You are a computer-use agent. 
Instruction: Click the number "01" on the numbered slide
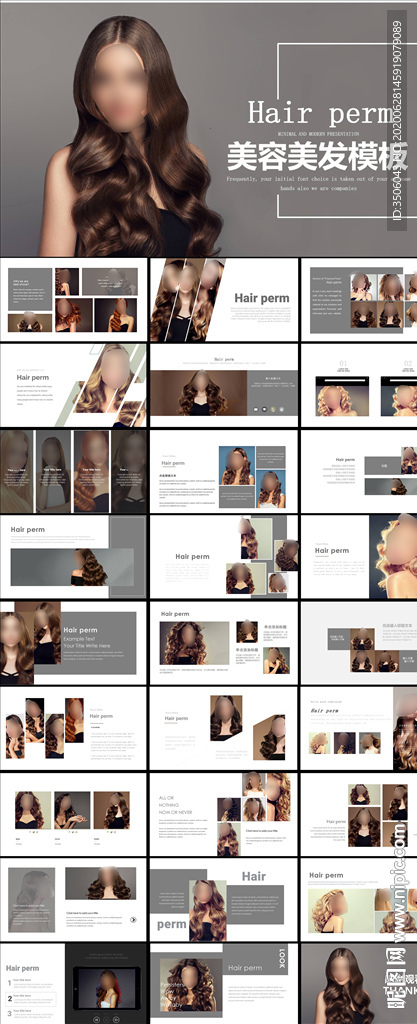click(x=343, y=364)
